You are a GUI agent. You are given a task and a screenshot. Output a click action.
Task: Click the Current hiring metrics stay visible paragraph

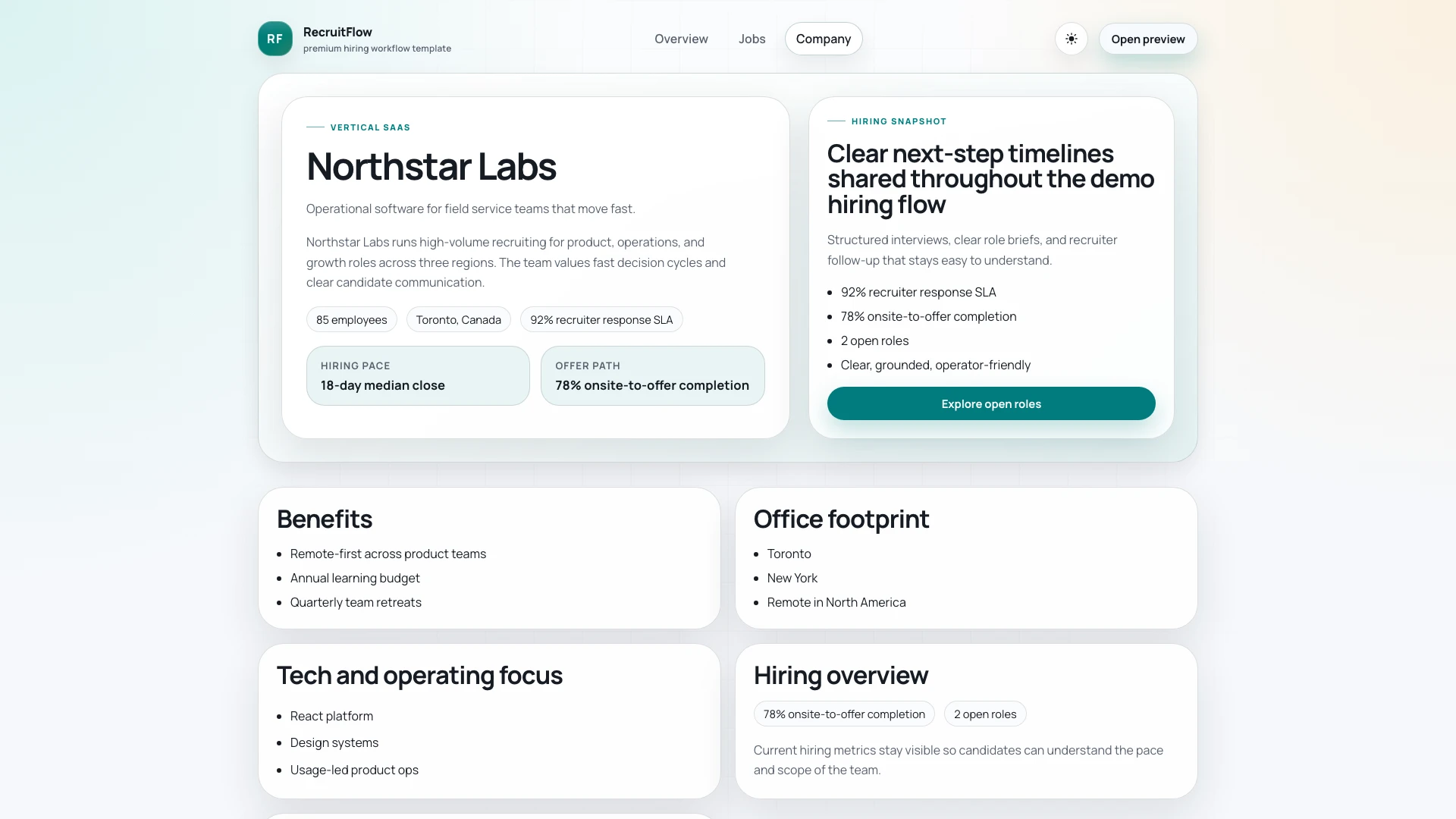(x=958, y=760)
